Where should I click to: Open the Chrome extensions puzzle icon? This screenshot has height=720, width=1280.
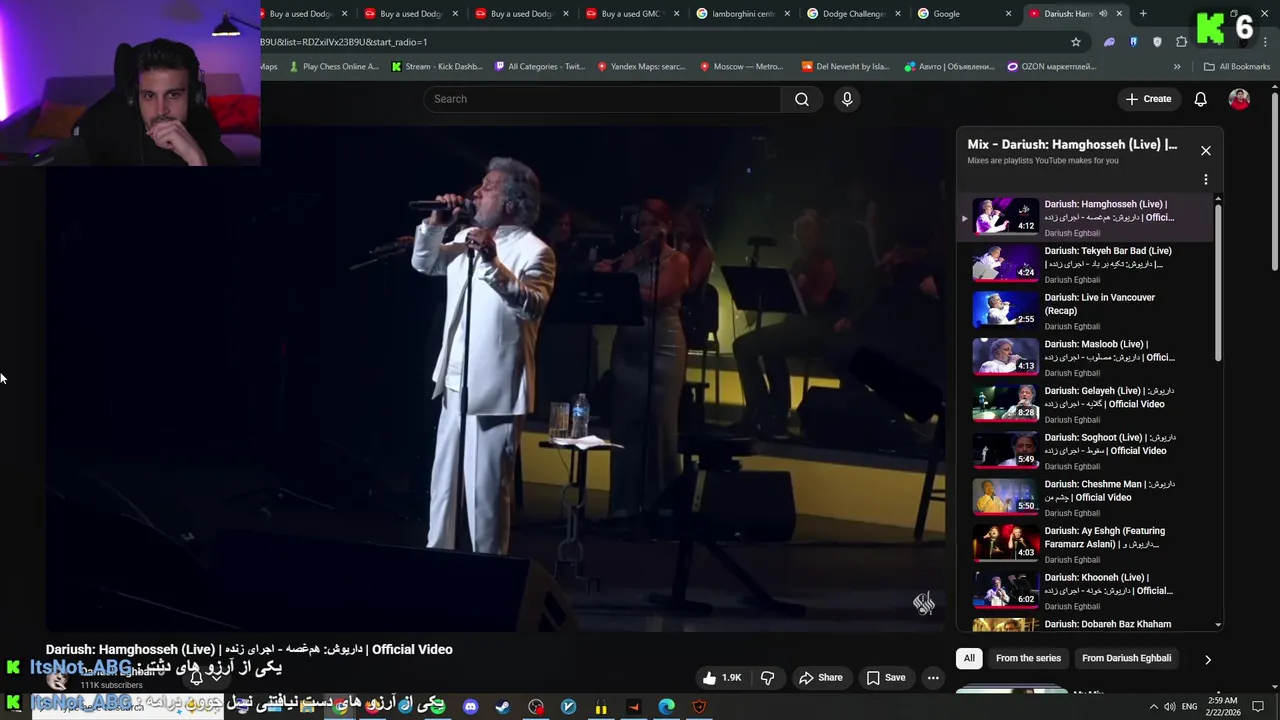pos(1182,42)
